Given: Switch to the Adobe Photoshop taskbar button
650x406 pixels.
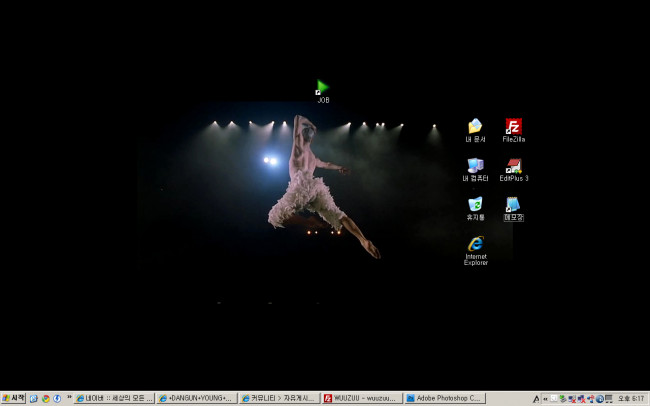Looking at the screenshot, I should click(444, 398).
